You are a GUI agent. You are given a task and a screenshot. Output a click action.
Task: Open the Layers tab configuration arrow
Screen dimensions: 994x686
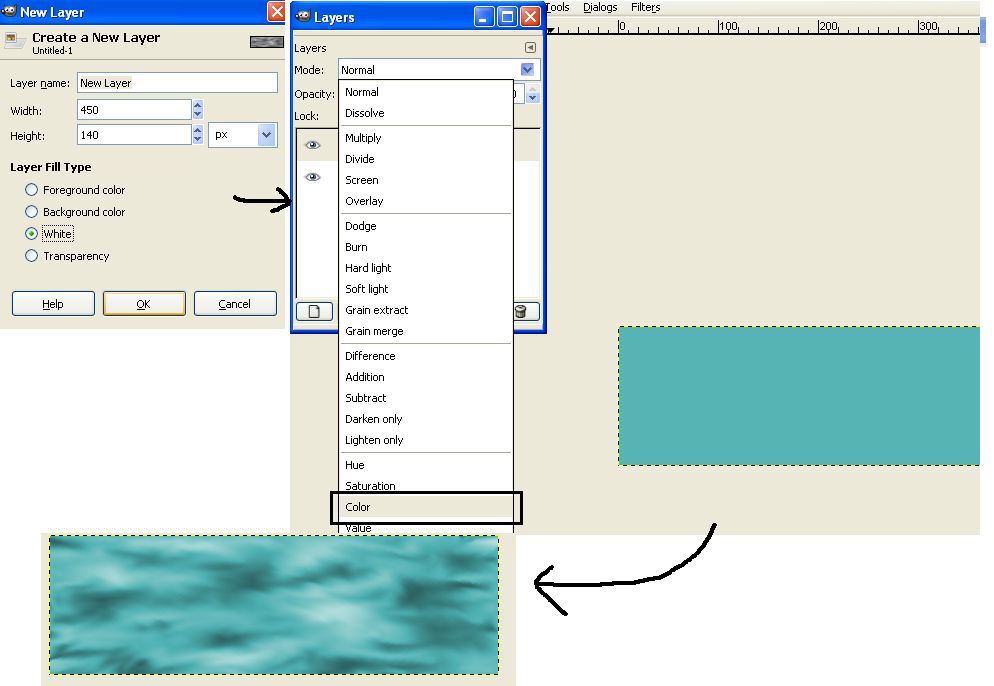(x=530, y=48)
